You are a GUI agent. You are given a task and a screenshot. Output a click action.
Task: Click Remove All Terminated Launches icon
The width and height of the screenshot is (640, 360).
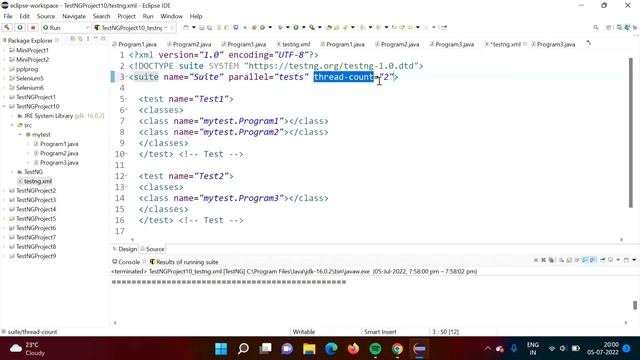click(x=551, y=260)
